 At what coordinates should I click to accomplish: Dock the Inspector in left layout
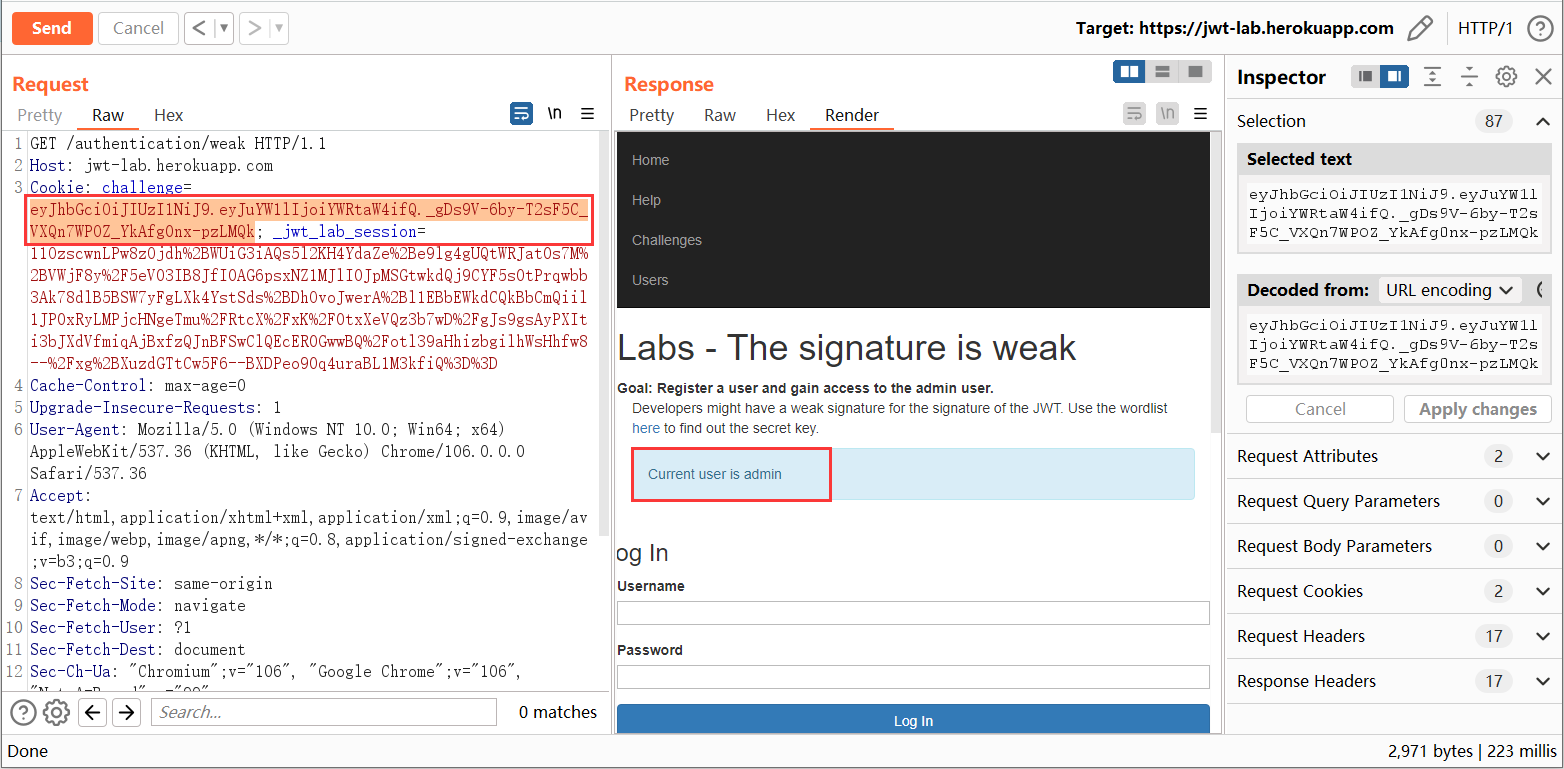coord(1365,77)
